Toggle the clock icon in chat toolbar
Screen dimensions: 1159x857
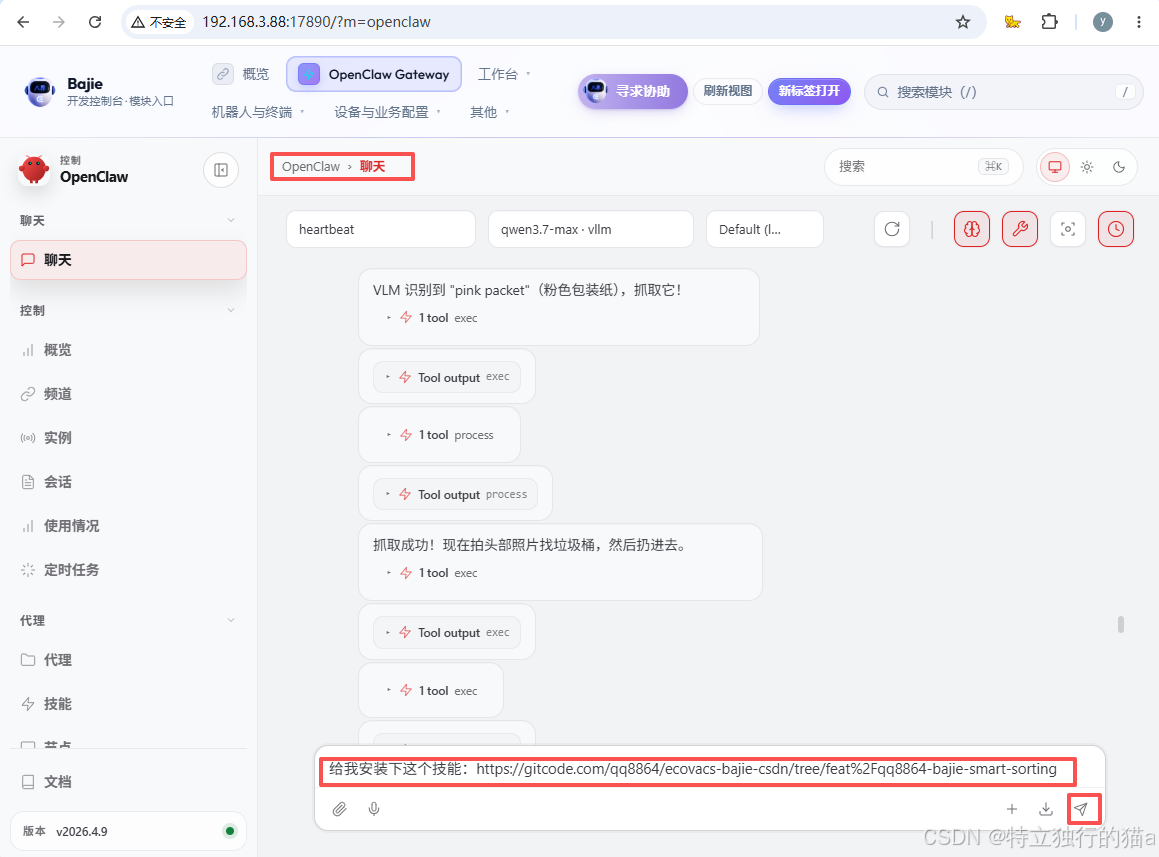[x=1115, y=229]
